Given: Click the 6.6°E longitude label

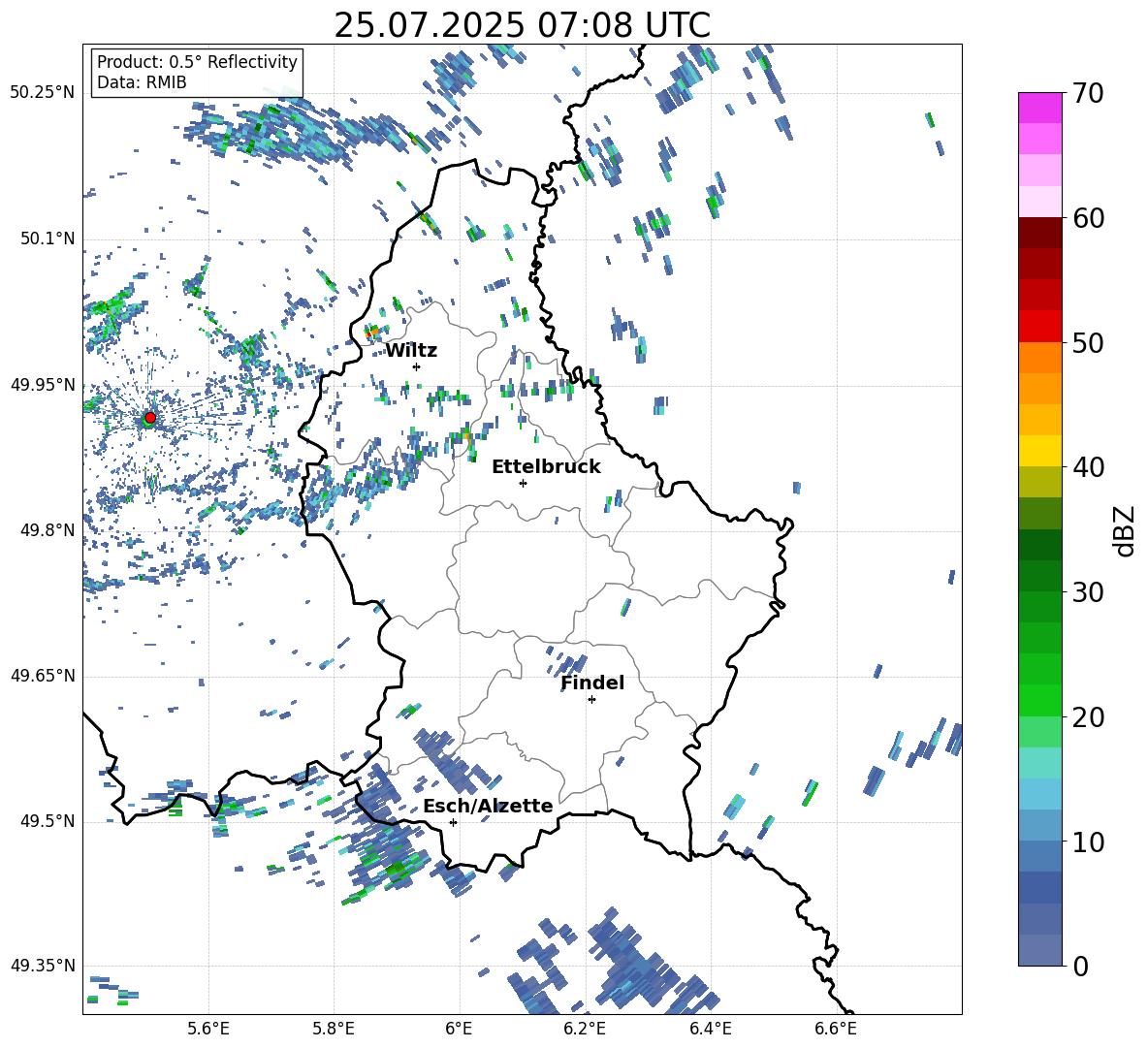Looking at the screenshot, I should [x=836, y=1030].
